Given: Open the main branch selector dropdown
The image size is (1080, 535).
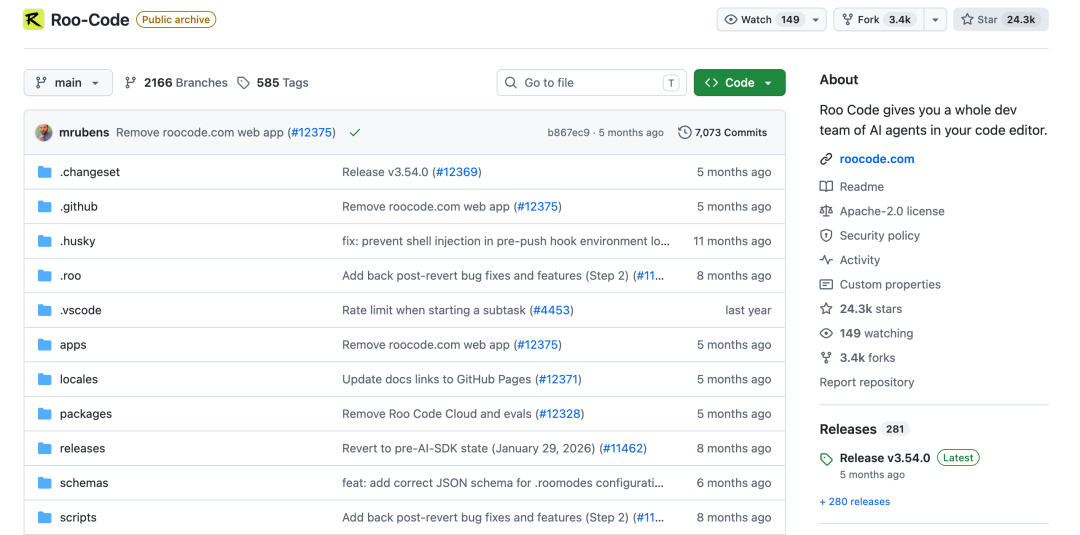Looking at the screenshot, I should click(x=68, y=83).
